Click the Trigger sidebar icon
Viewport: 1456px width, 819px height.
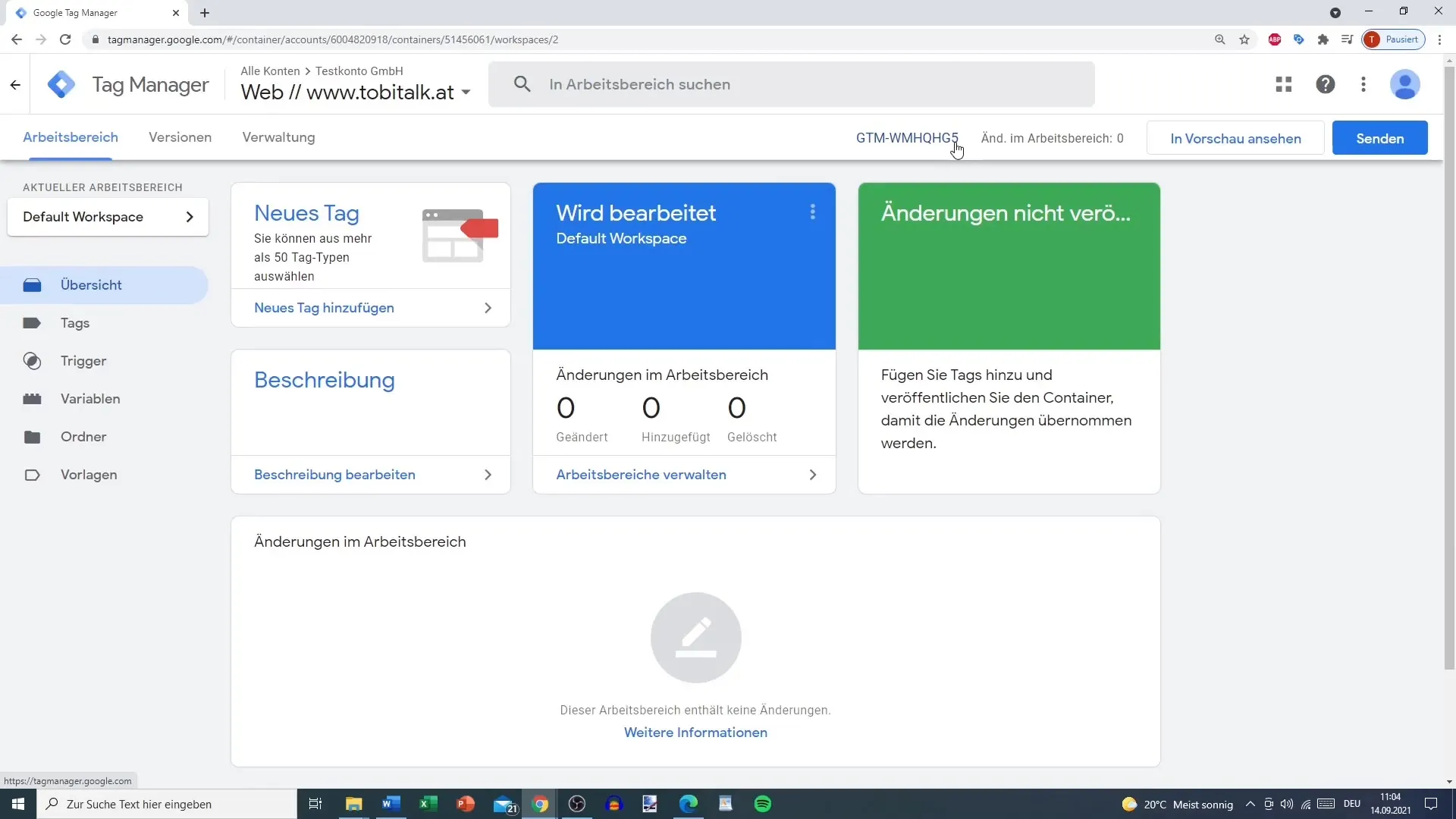coord(32,361)
